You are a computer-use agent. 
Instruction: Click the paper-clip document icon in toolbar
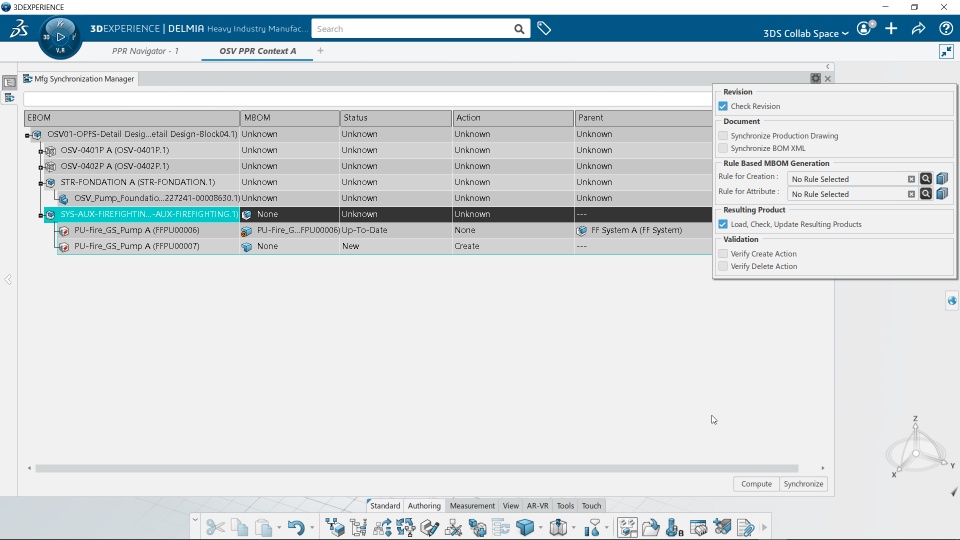coord(745,527)
